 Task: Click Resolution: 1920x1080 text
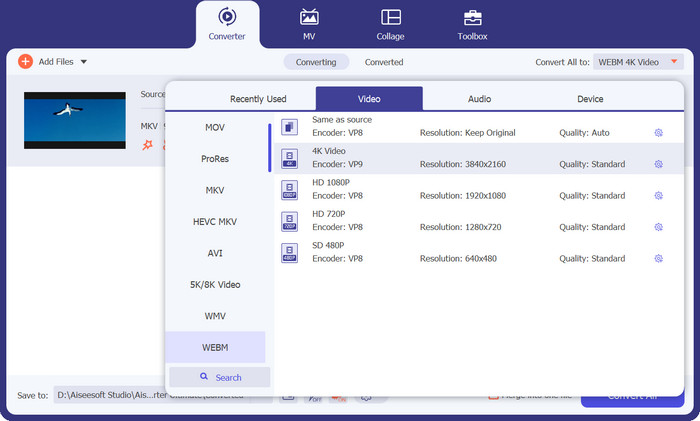click(x=463, y=196)
